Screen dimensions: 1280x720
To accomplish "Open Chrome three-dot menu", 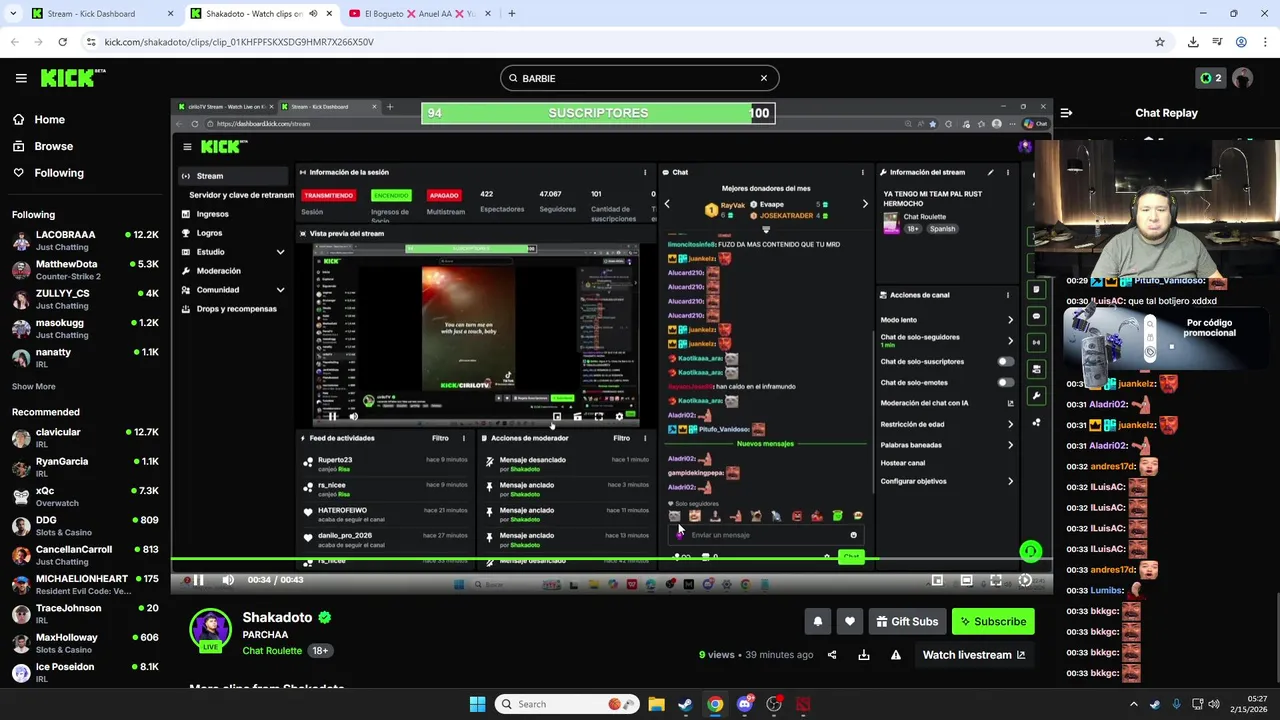I will tap(1265, 42).
